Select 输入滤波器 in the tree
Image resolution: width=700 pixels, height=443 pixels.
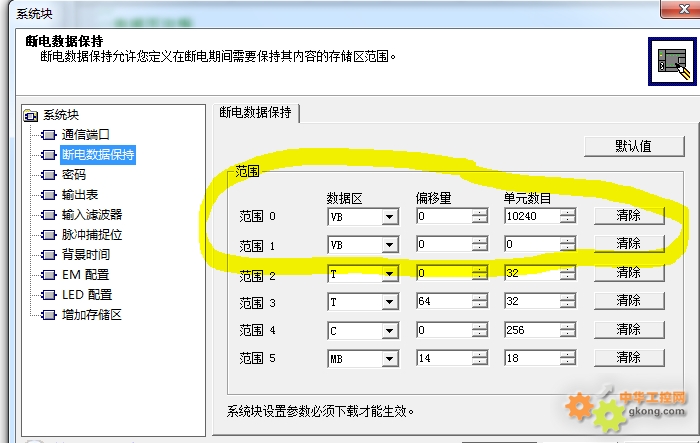coord(92,215)
